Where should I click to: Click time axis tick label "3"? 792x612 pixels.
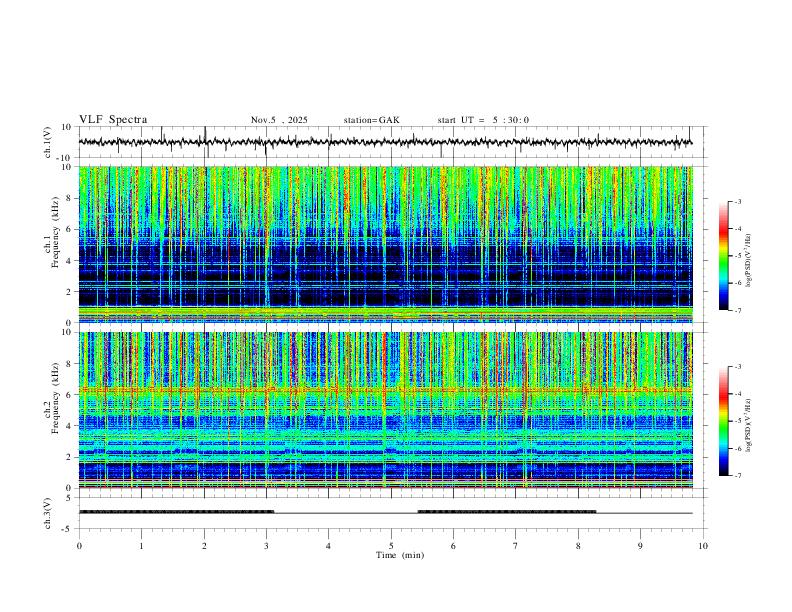pyautogui.click(x=266, y=546)
